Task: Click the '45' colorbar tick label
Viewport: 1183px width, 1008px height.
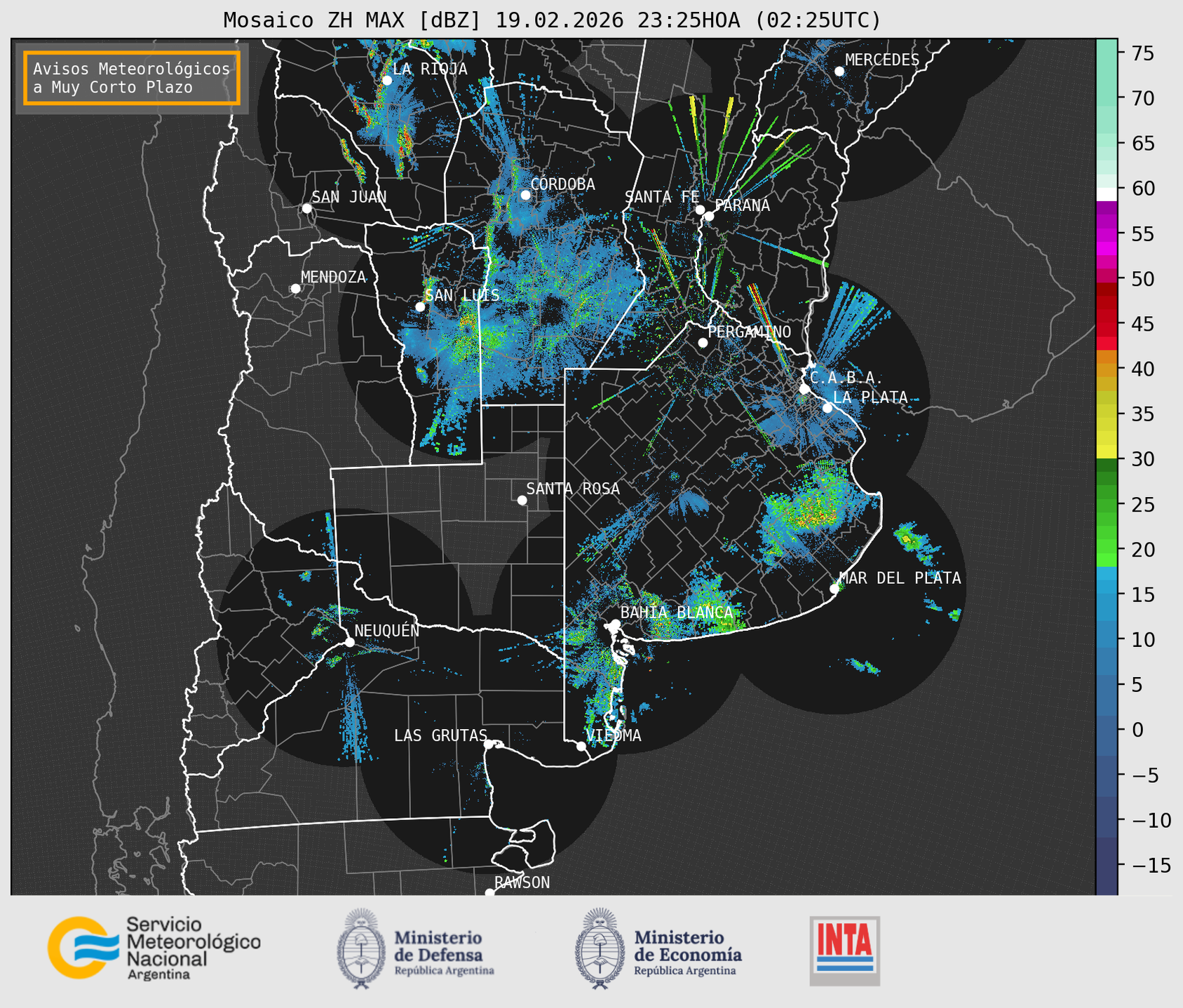Action: 1143,324
